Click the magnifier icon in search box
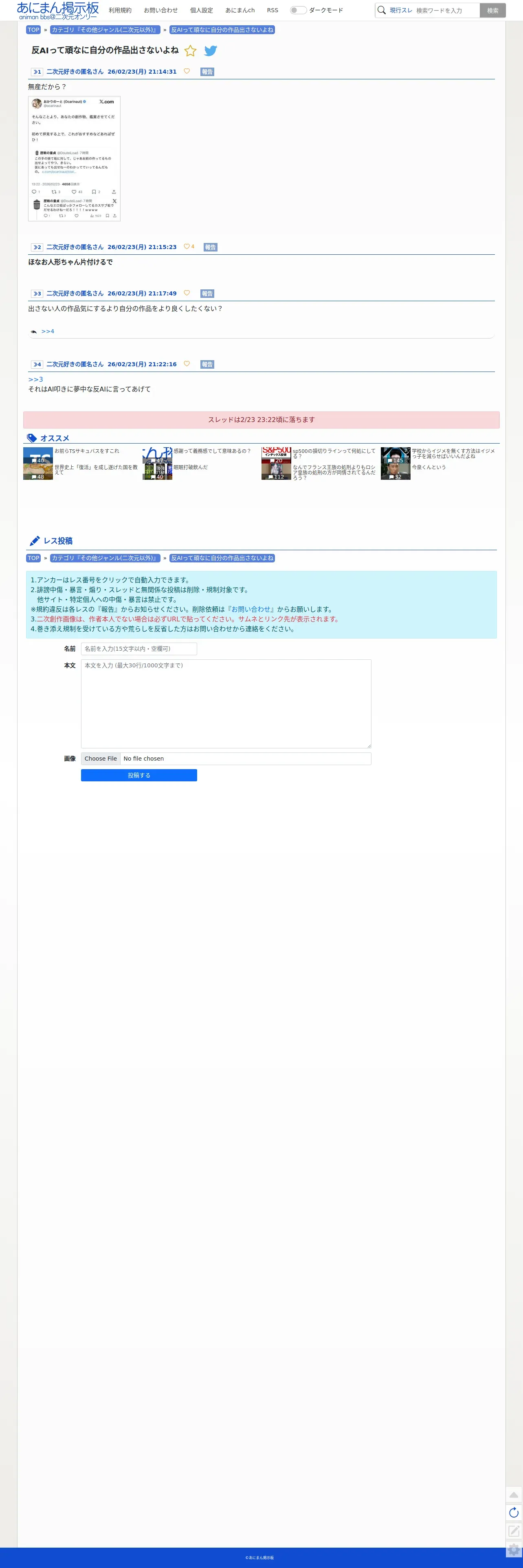The width and height of the screenshot is (523, 1568). coord(382,10)
